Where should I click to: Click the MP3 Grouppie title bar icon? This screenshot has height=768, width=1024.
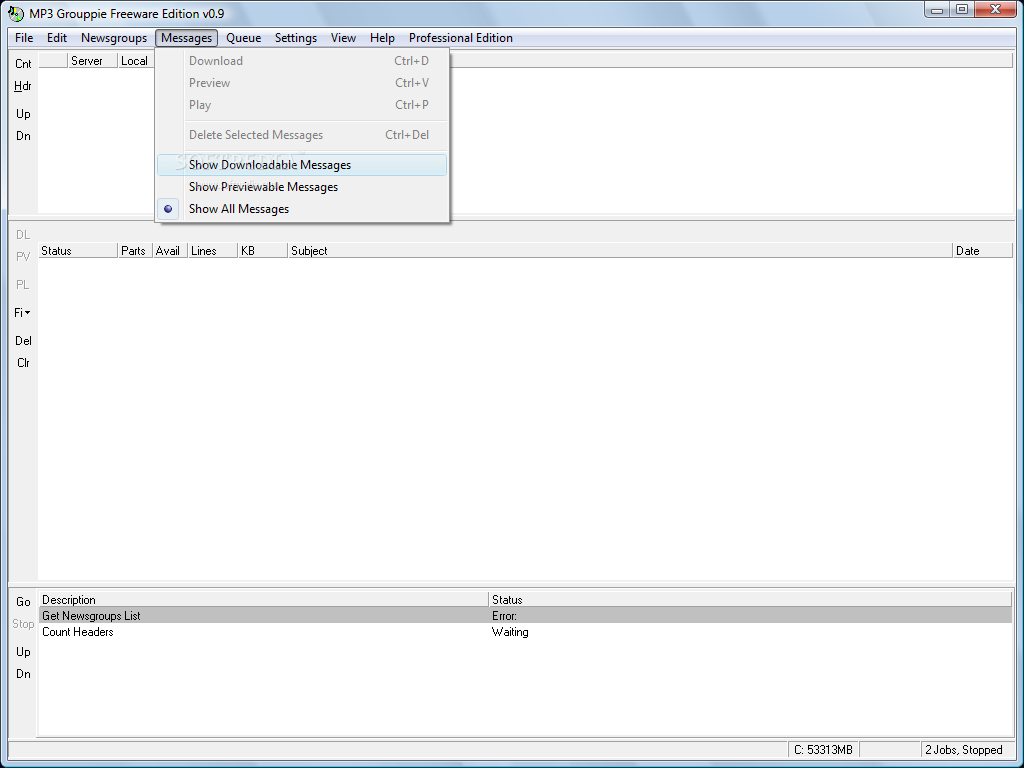pyautogui.click(x=16, y=13)
